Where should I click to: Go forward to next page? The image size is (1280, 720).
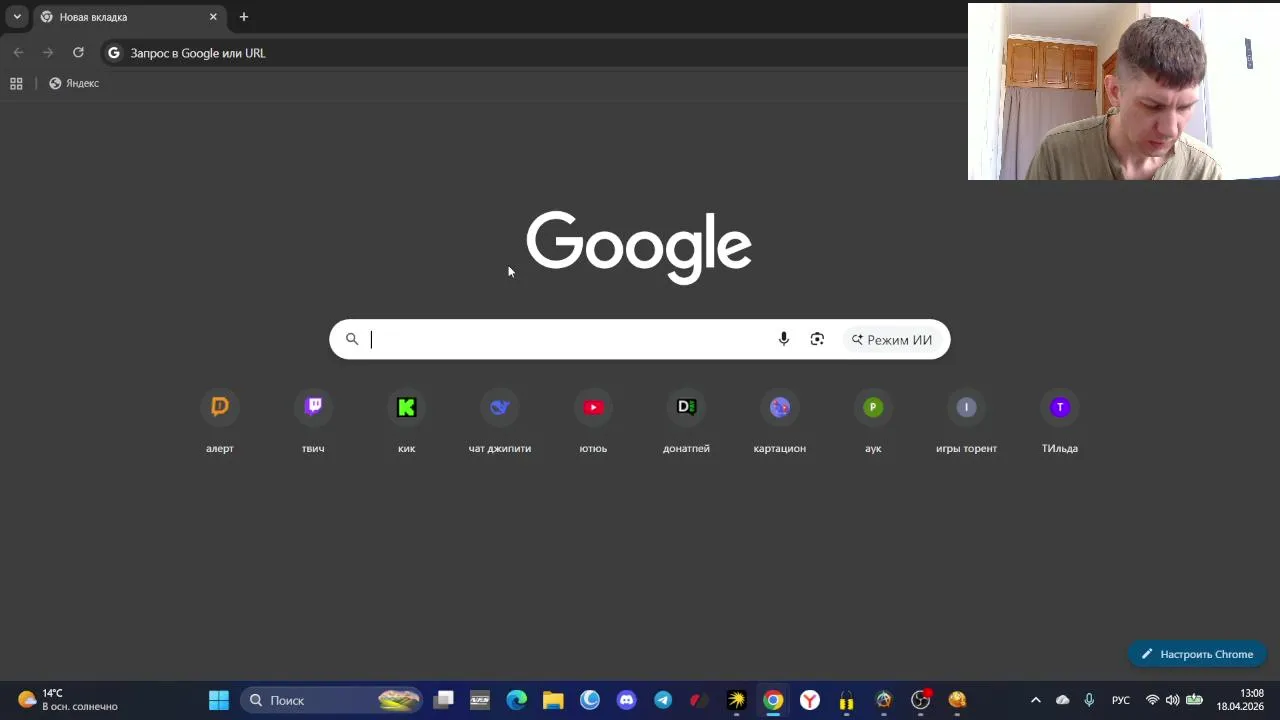click(x=48, y=53)
